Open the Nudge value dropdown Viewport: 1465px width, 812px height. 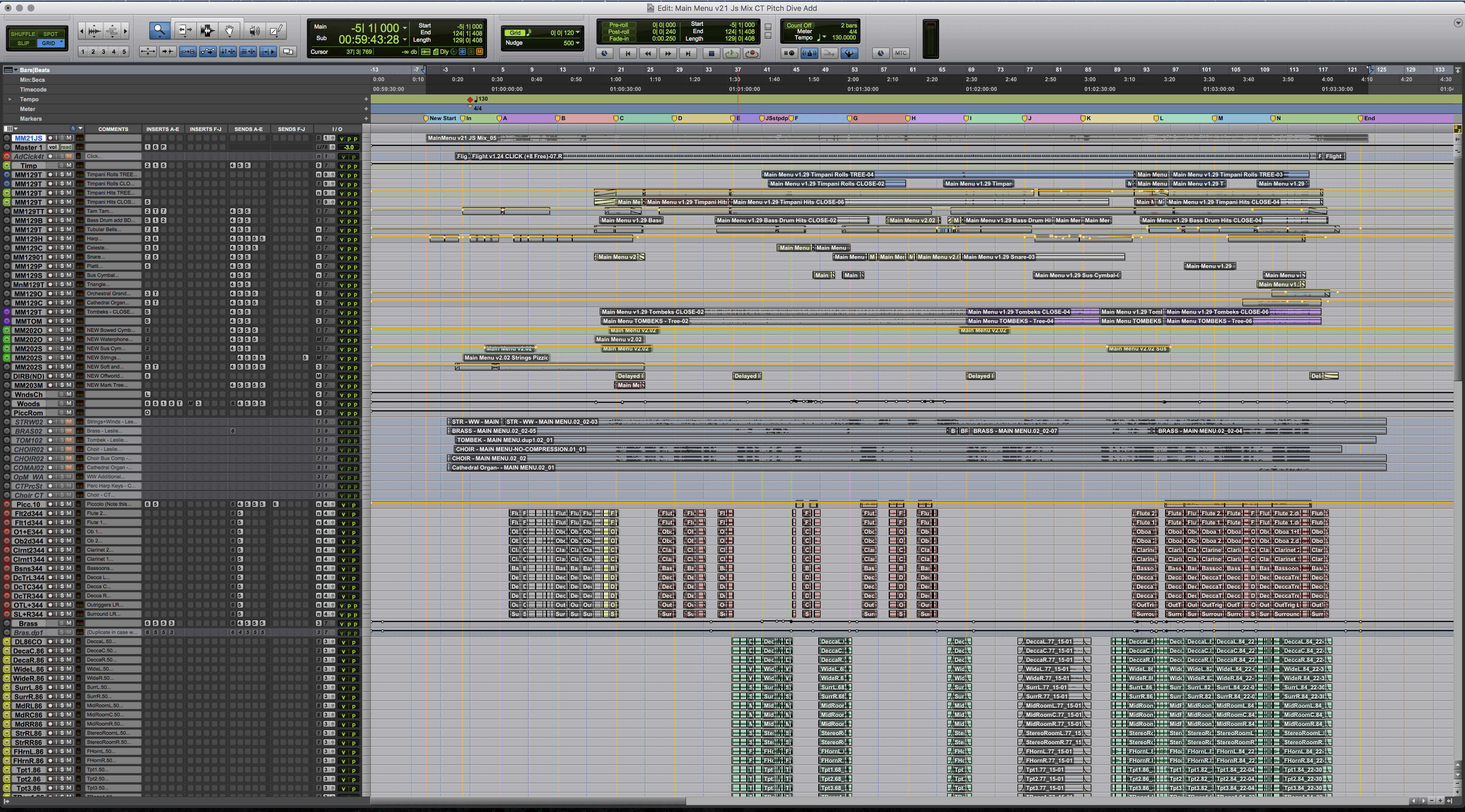577,43
